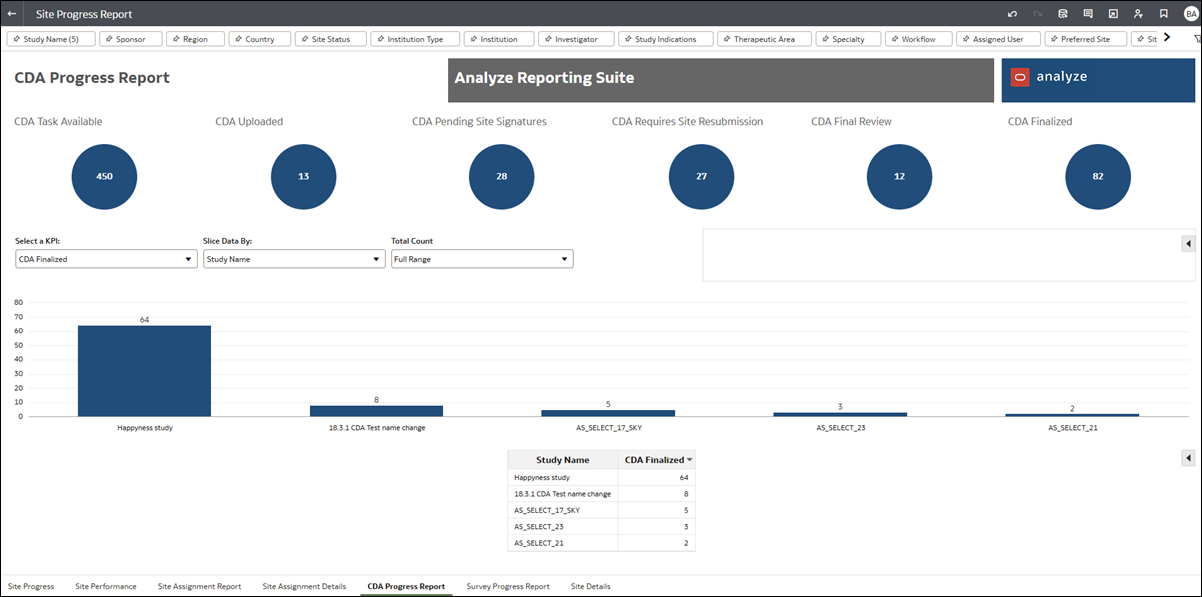The height and width of the screenshot is (597, 1202).
Task: Toggle the pin on the Specialty filter
Action: [827, 39]
